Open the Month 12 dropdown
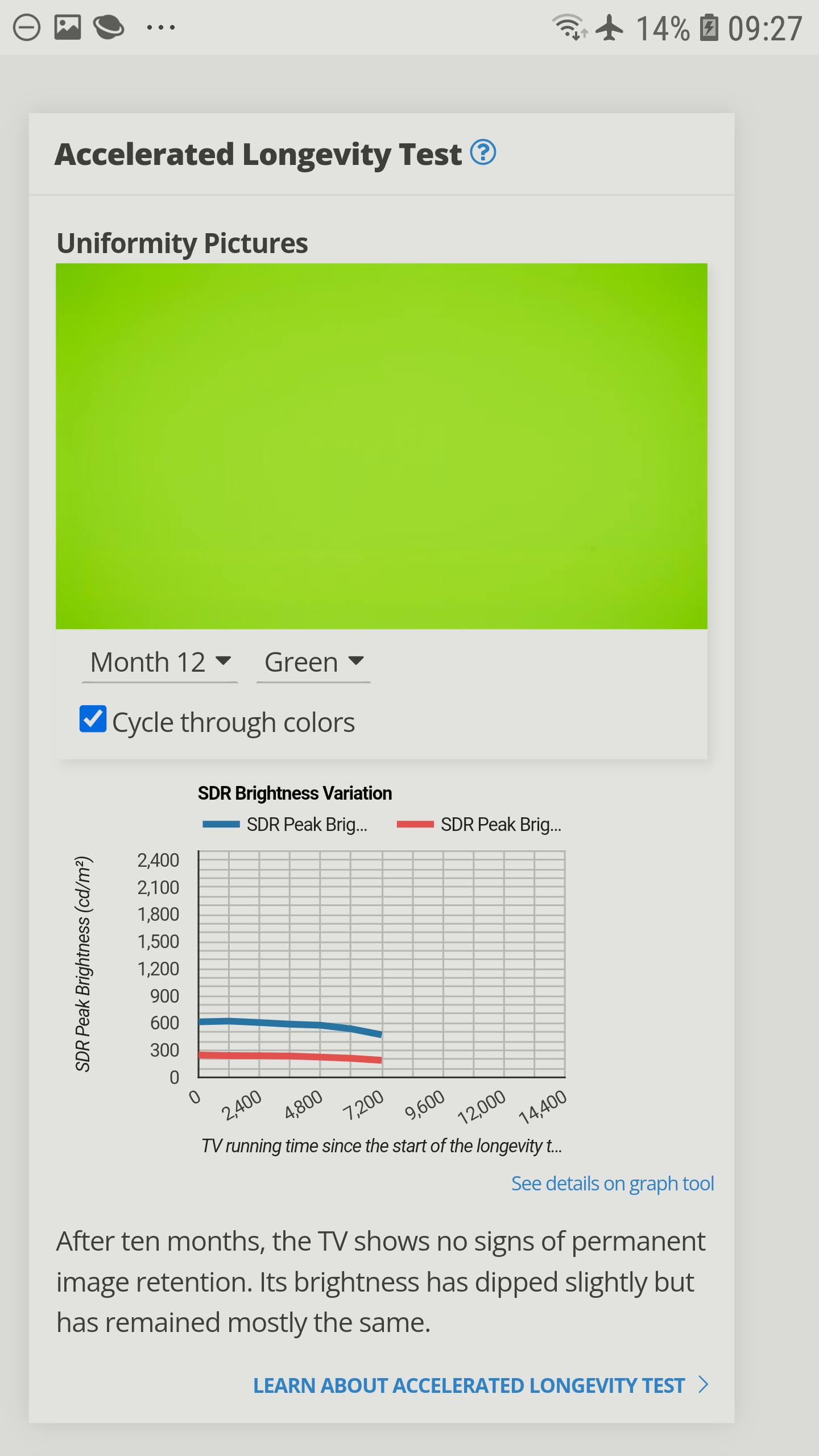The width and height of the screenshot is (819, 1456). tap(160, 662)
